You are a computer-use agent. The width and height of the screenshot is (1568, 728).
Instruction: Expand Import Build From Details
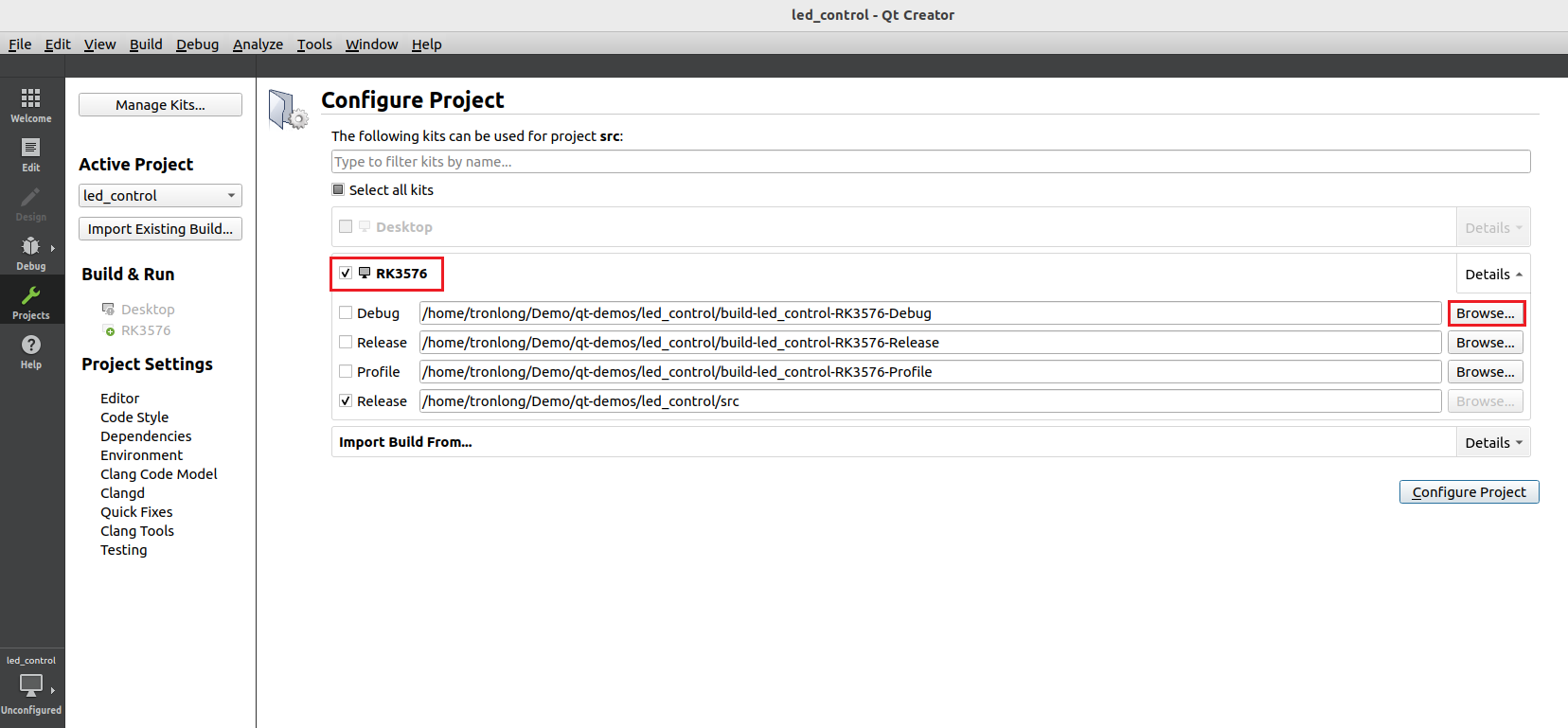pyautogui.click(x=1493, y=443)
